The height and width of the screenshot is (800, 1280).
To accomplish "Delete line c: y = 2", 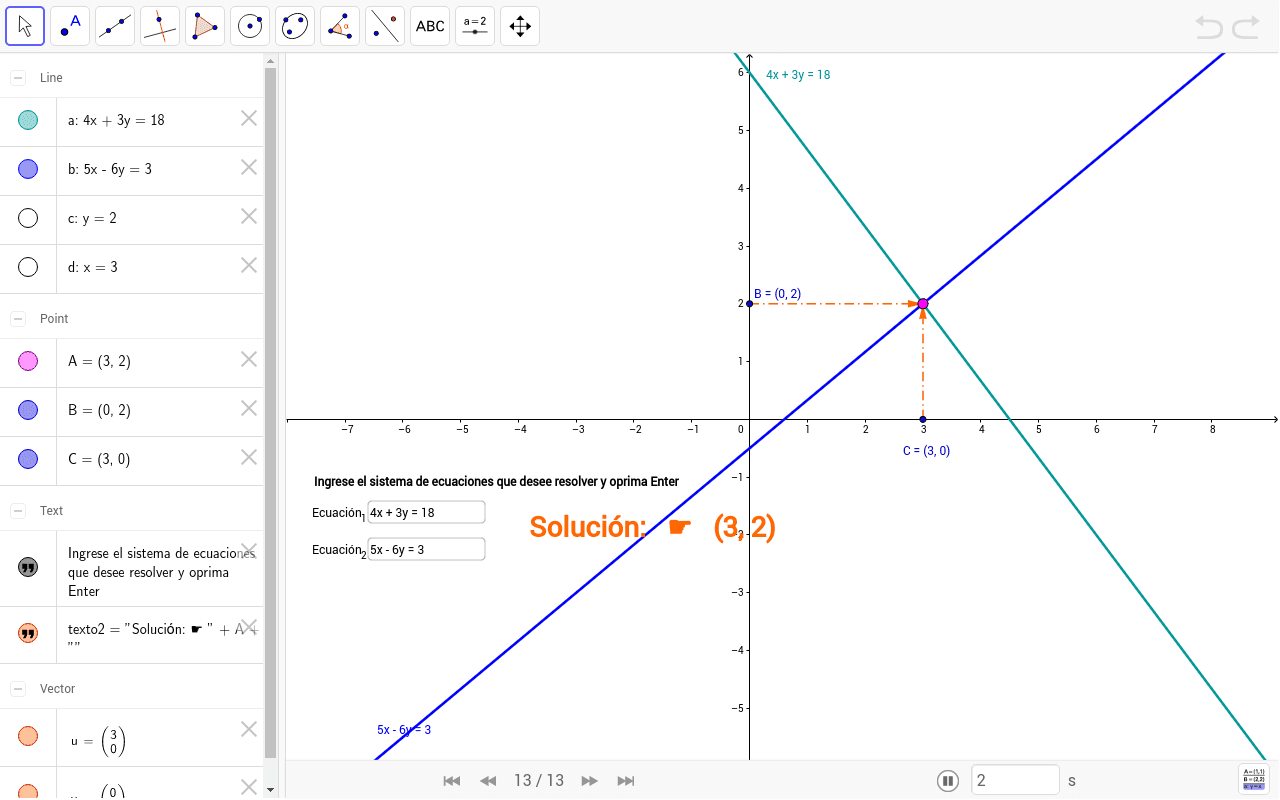I will (x=249, y=216).
